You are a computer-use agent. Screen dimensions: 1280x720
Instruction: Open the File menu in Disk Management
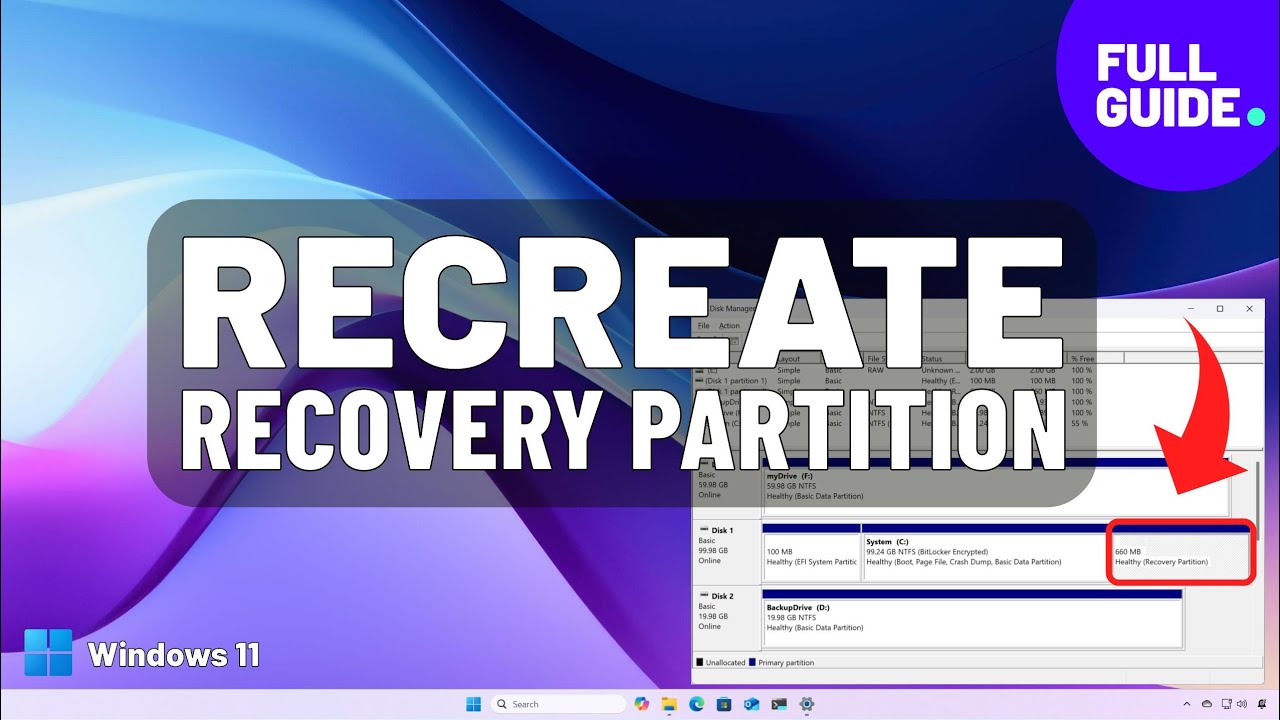[x=704, y=326]
